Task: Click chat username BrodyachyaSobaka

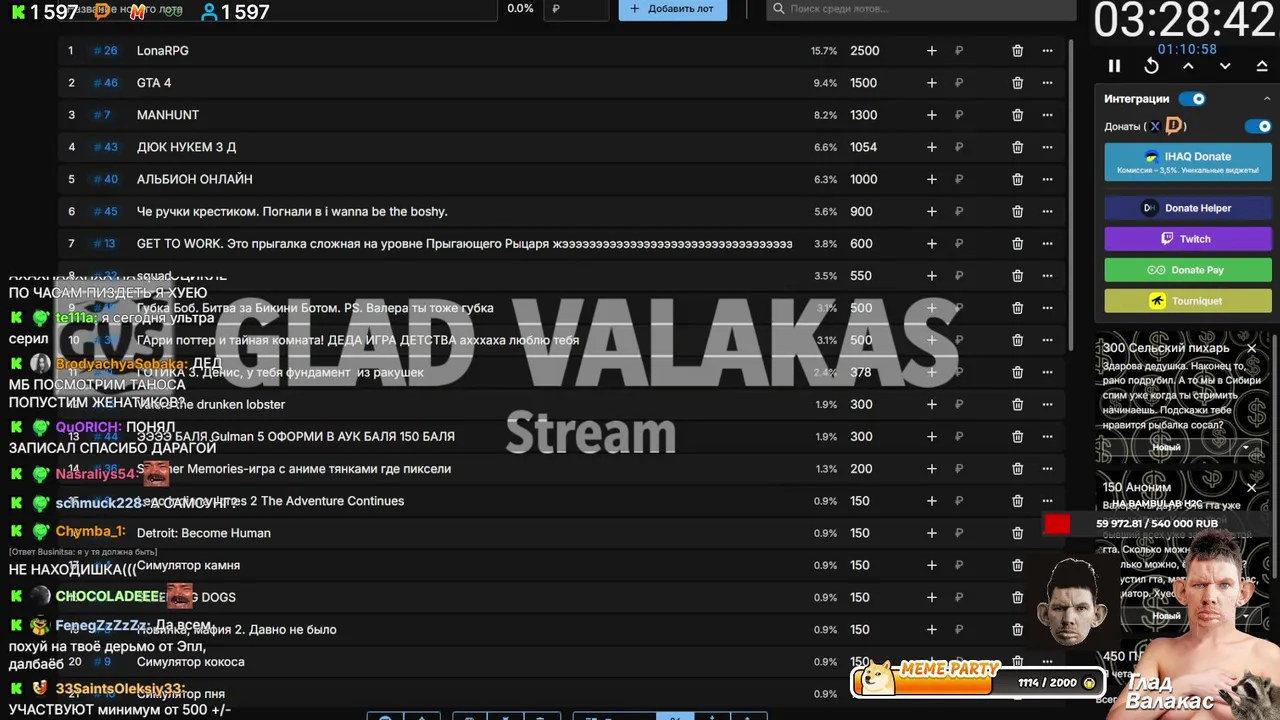Action: click(120, 364)
